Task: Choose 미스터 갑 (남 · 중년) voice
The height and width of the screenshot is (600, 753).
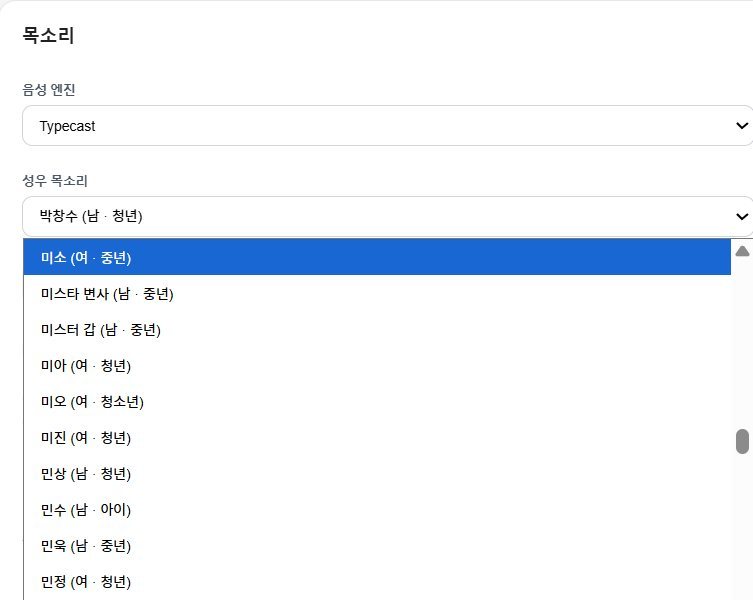Action: pyautogui.click(x=377, y=330)
